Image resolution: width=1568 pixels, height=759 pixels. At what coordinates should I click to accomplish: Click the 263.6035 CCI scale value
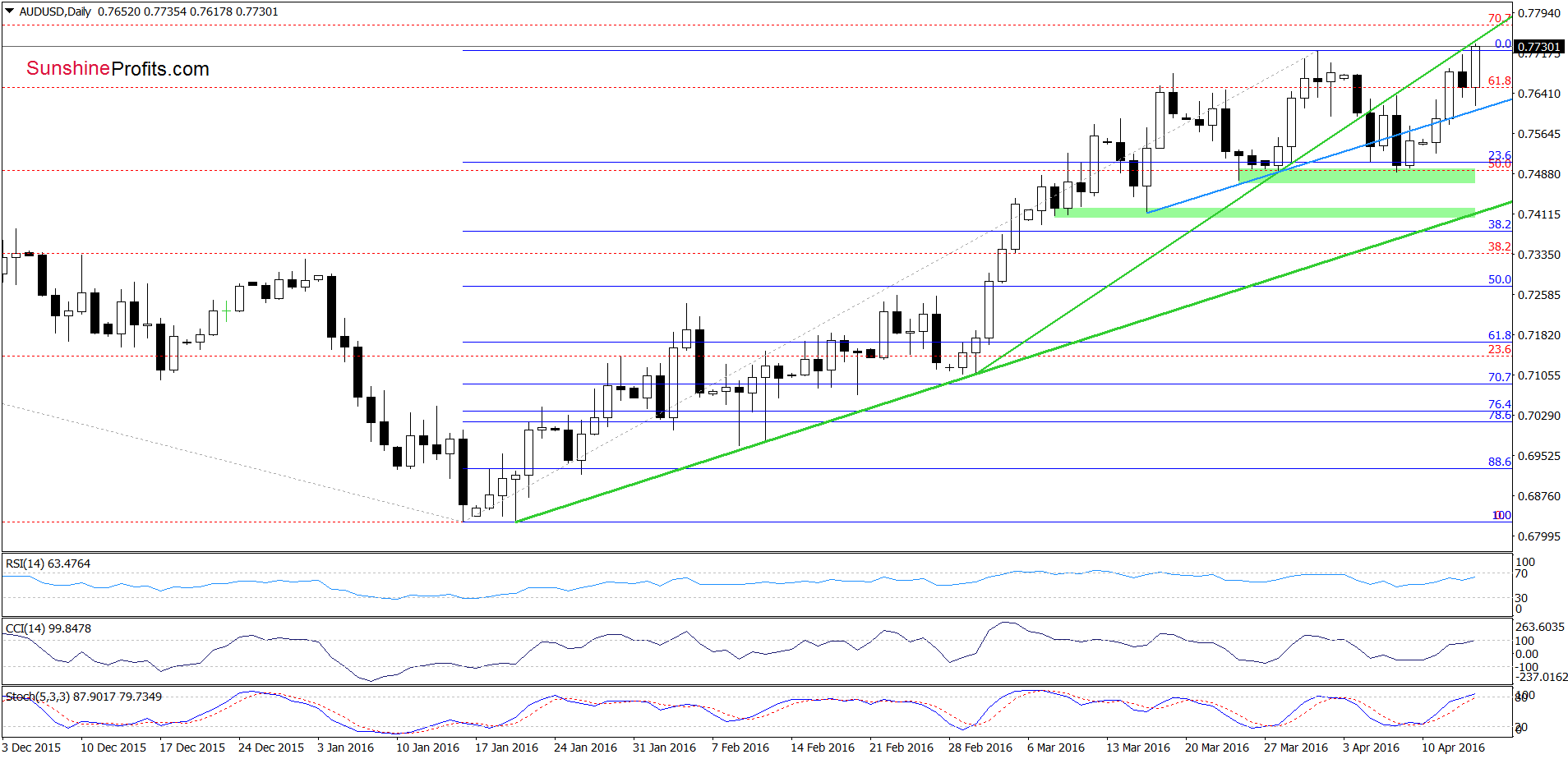tap(1541, 627)
